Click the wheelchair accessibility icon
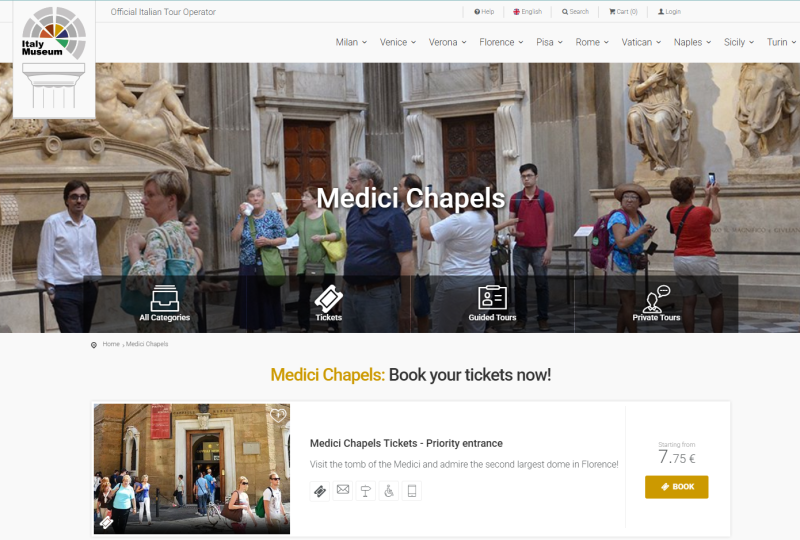Viewport: 800px width, 540px height. [x=389, y=491]
